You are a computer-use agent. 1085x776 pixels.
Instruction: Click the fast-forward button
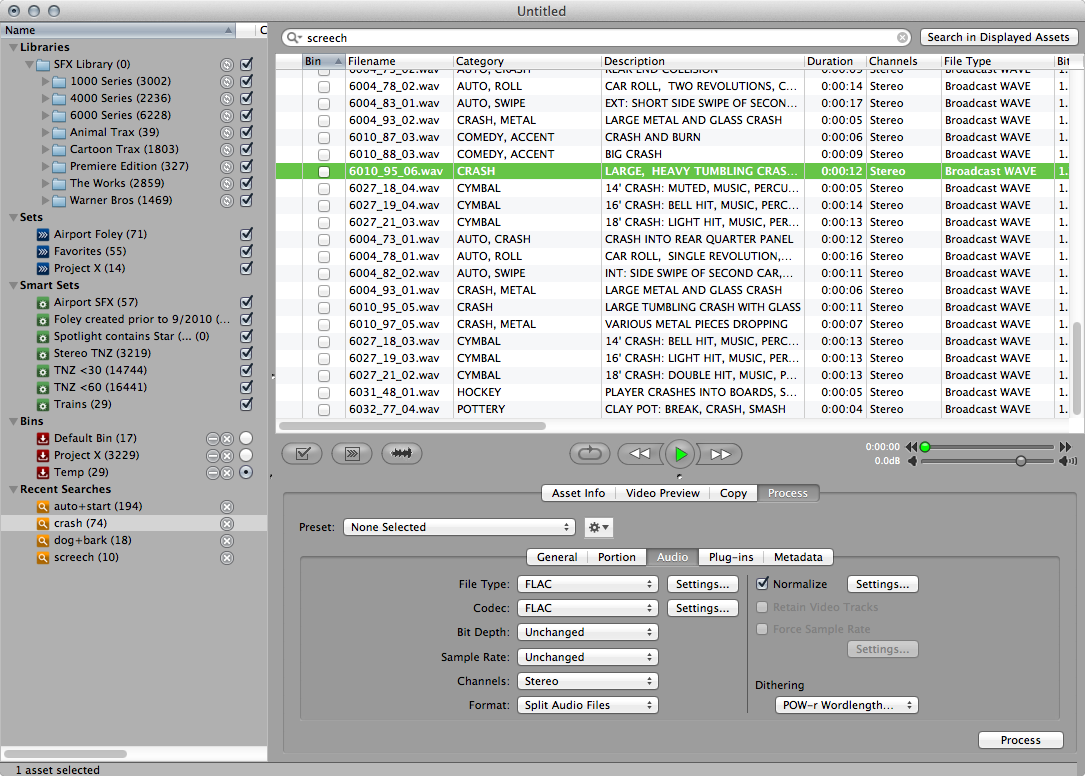(x=720, y=453)
